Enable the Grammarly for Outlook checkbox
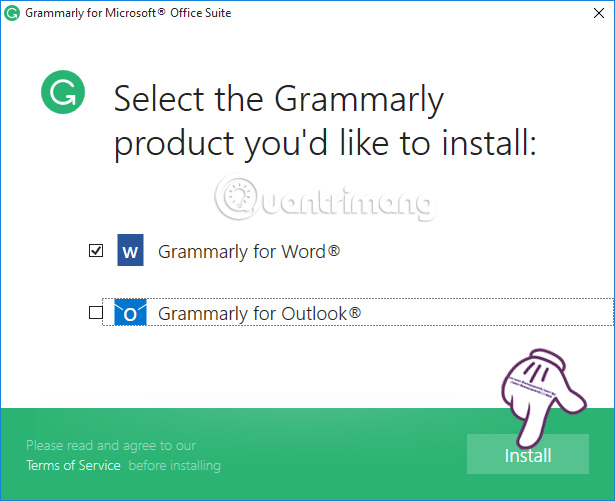Image resolution: width=615 pixels, height=501 pixels. point(96,313)
